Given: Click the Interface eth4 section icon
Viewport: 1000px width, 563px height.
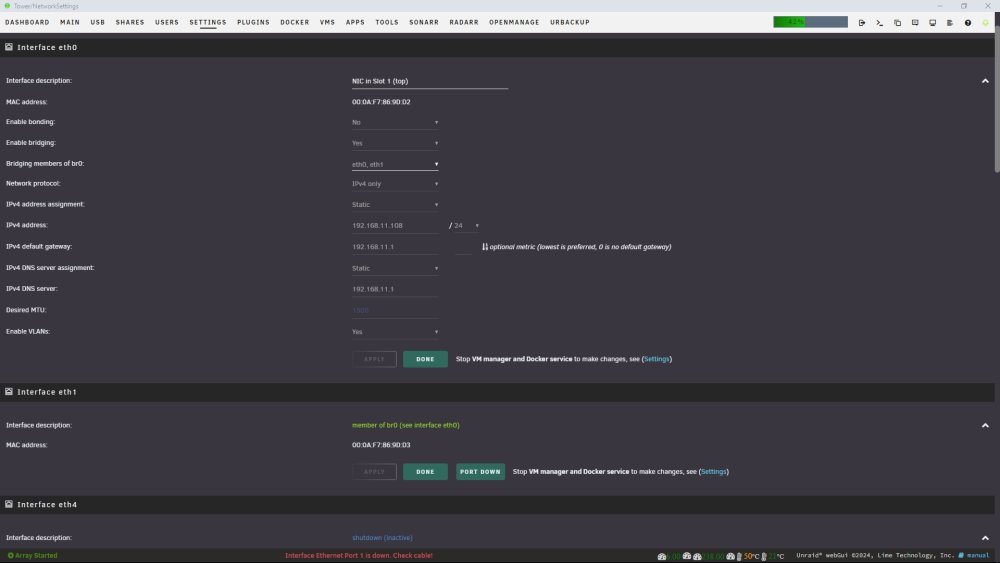Looking at the screenshot, I should (9, 504).
